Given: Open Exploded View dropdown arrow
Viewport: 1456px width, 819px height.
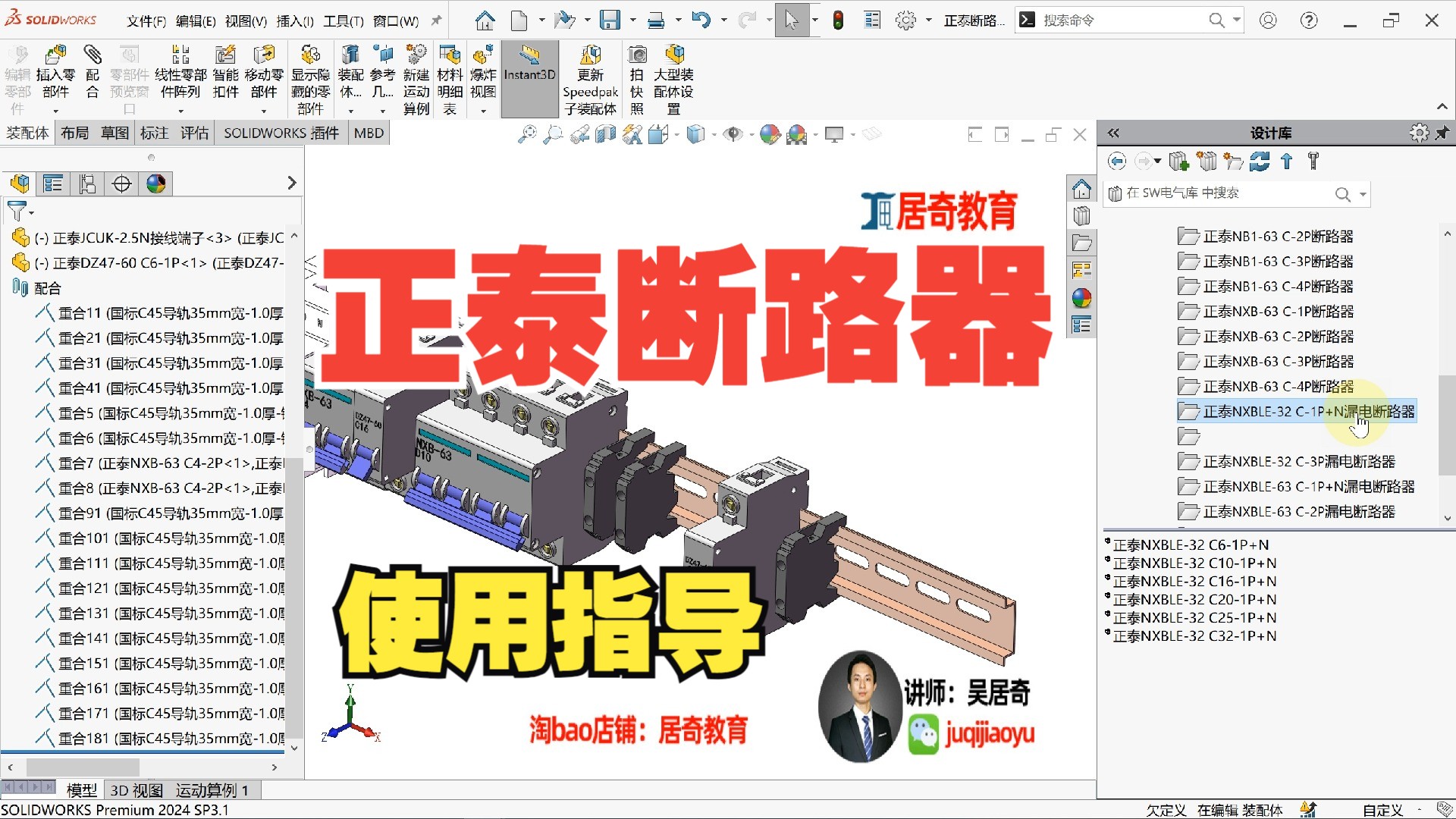Looking at the screenshot, I should pos(483,111).
